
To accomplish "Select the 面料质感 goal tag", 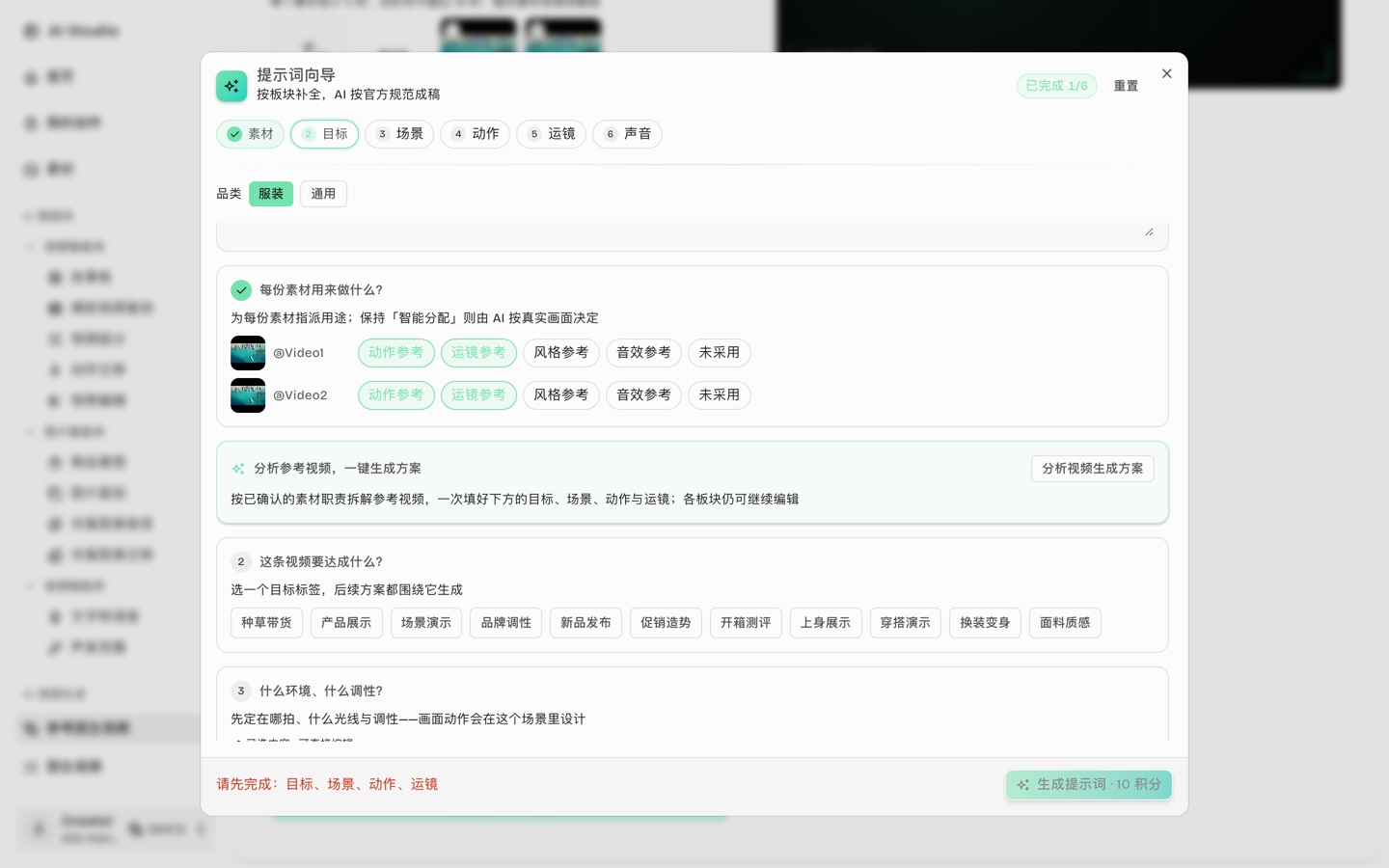I will coord(1065,623).
